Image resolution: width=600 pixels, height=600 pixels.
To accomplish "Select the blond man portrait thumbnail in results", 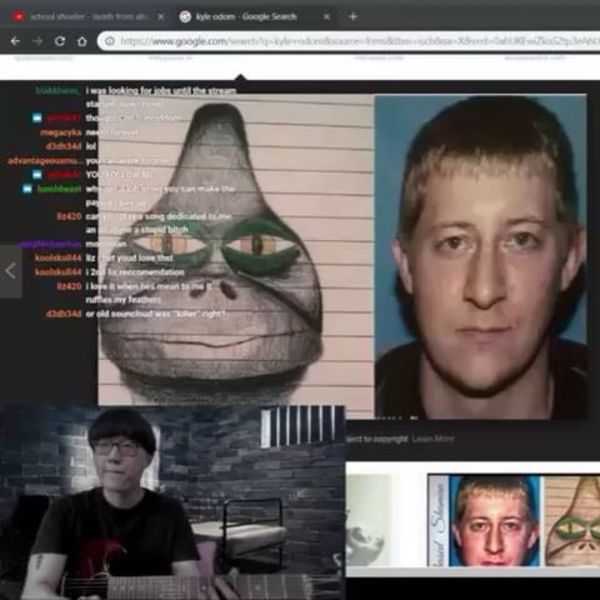I will coord(494,521).
